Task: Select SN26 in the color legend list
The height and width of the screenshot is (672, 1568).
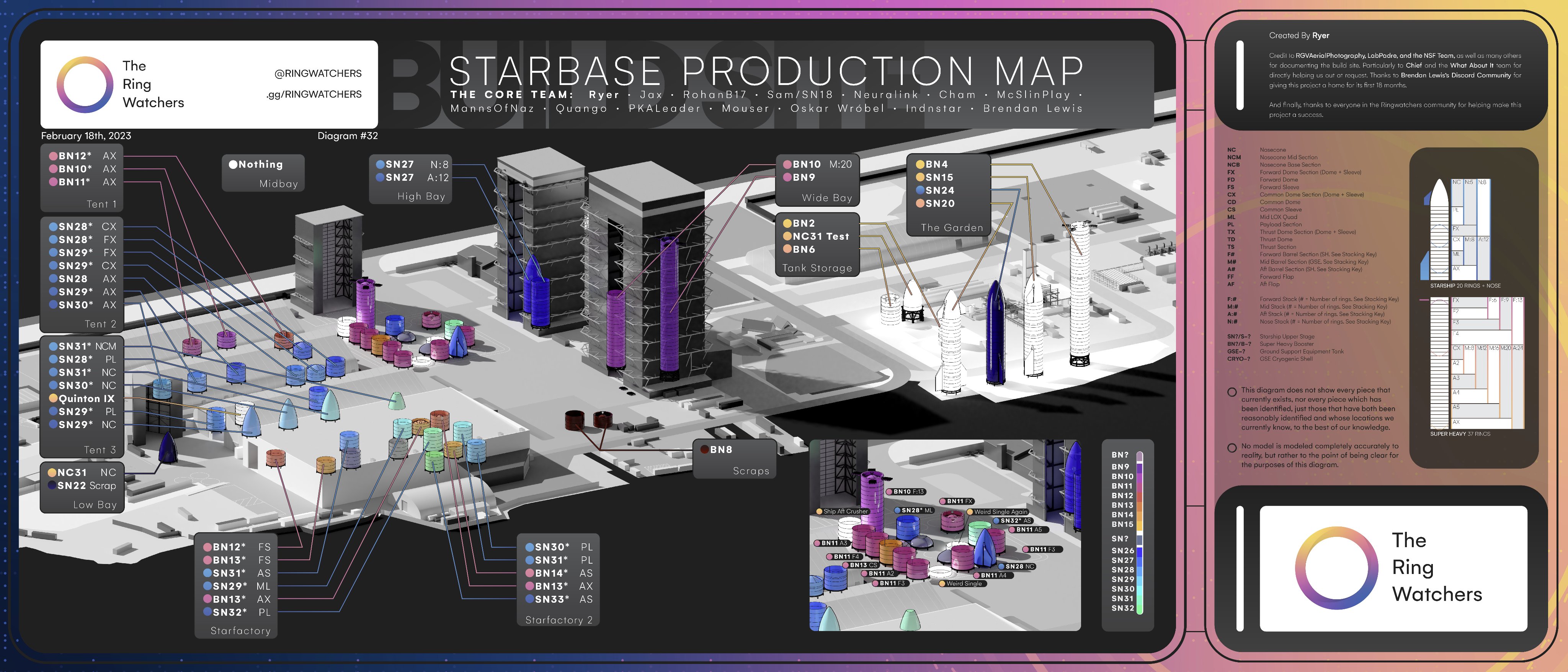Action: (1122, 550)
